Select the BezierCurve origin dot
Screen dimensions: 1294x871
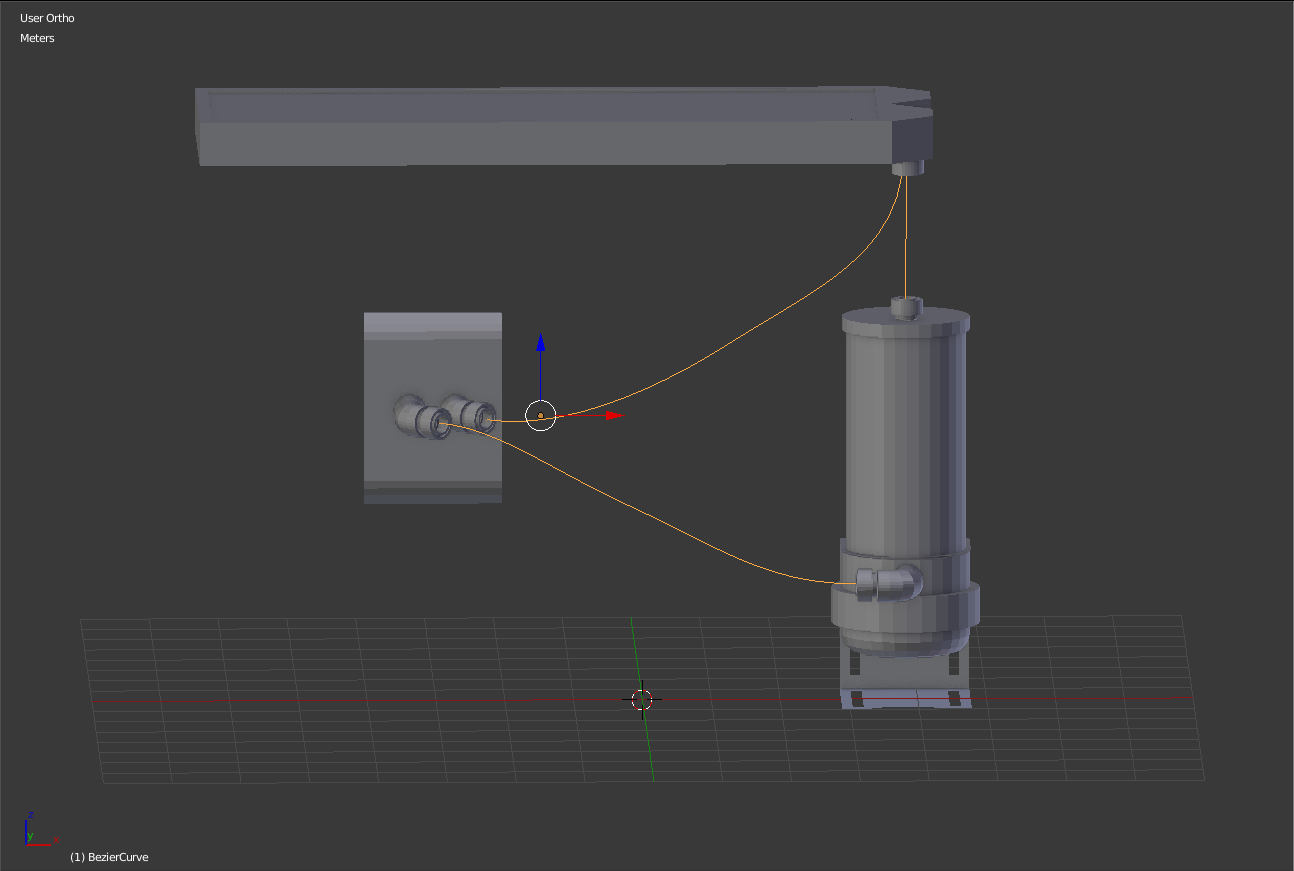click(540, 416)
